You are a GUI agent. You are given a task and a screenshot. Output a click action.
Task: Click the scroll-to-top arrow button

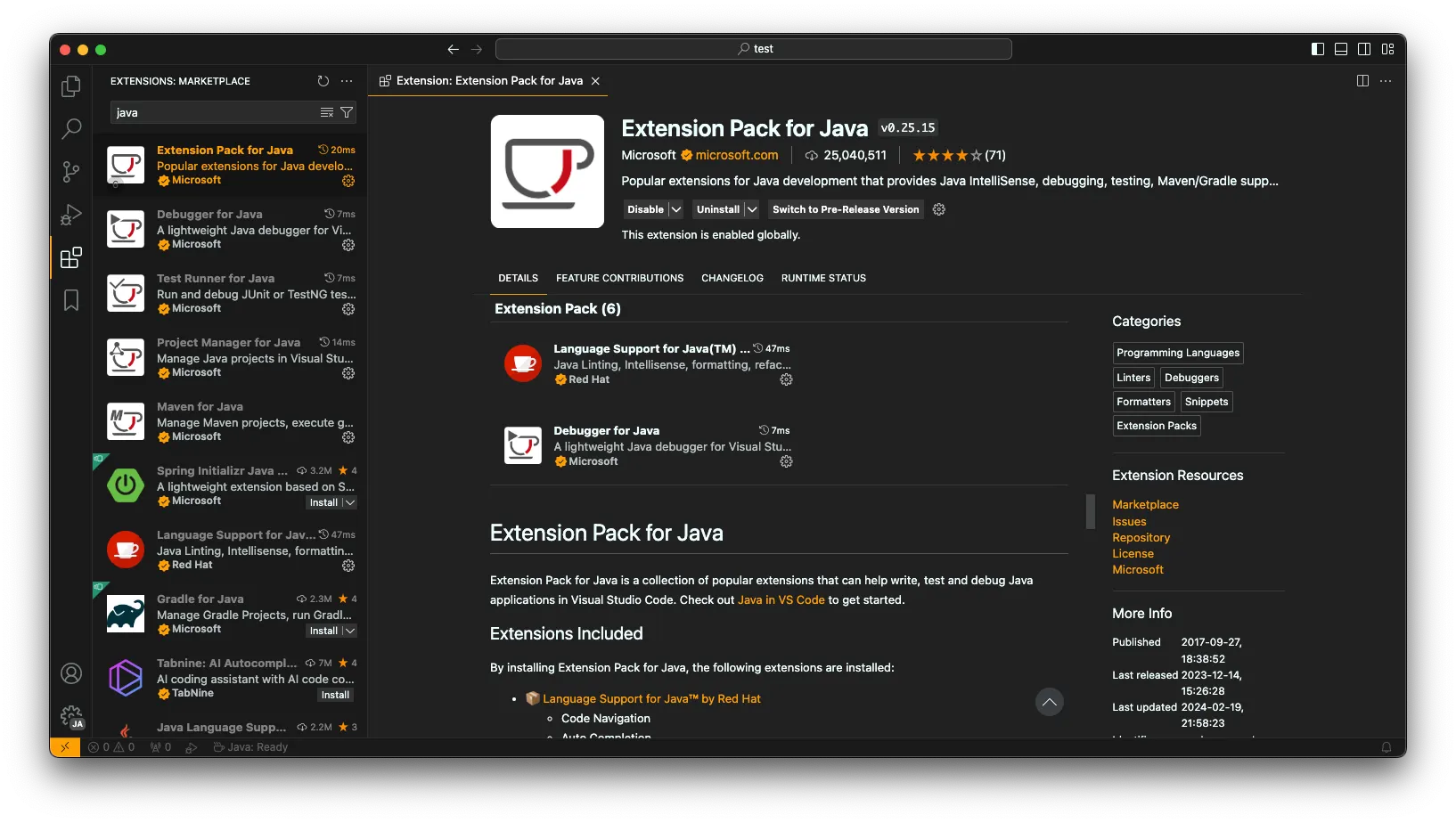click(x=1050, y=702)
